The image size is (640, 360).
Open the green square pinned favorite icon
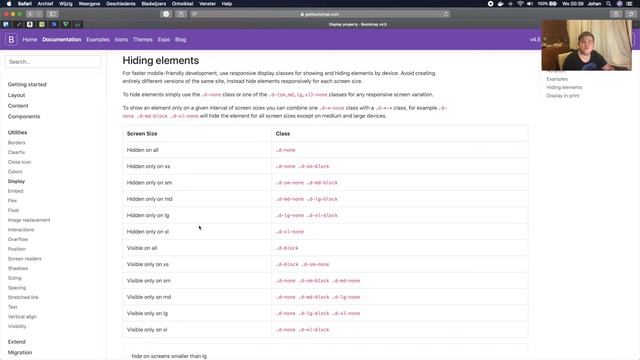42,24
